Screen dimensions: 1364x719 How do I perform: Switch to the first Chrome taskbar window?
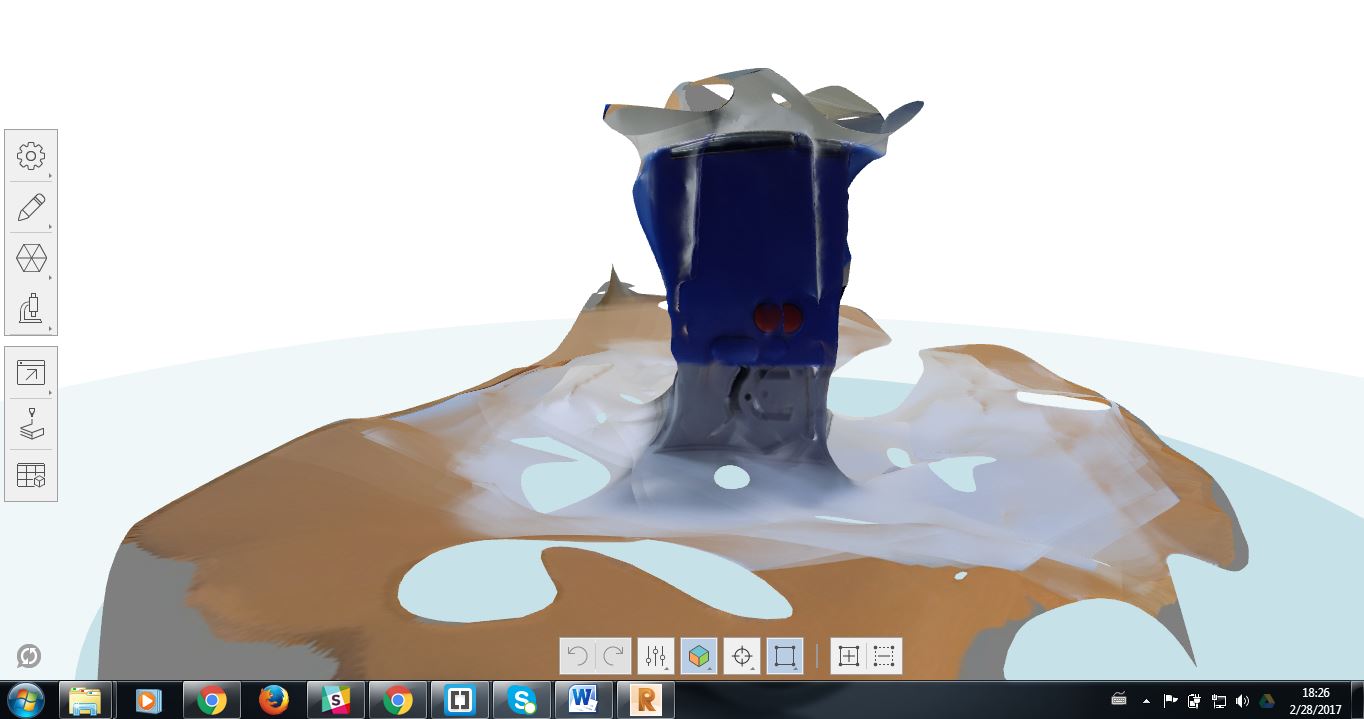[211, 700]
